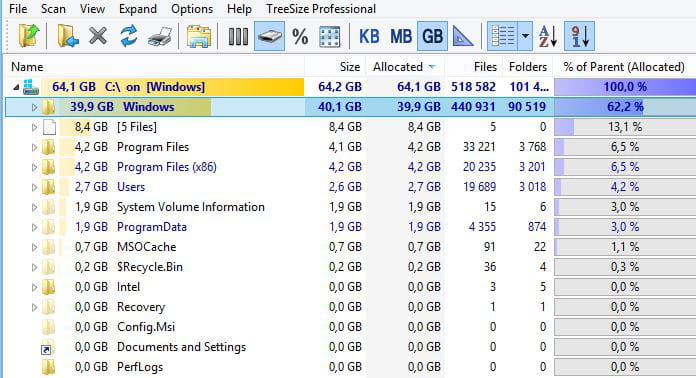Select the Documents and Settings name

[182, 347]
